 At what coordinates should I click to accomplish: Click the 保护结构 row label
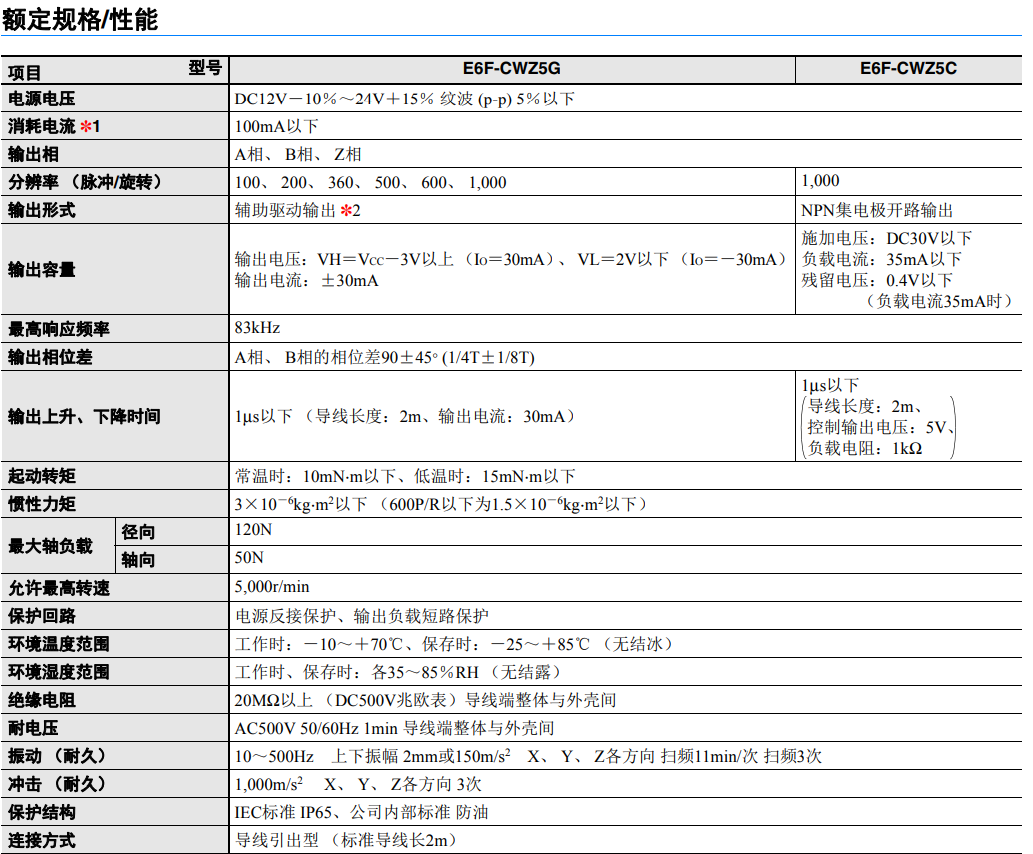coord(42,812)
